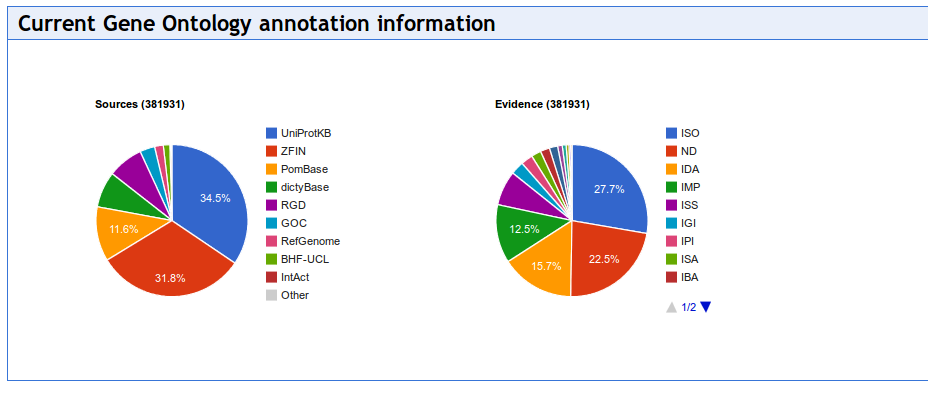The width and height of the screenshot is (928, 399).
Task: Click the 34.5% blue Sources pie slice
Action: (x=213, y=195)
